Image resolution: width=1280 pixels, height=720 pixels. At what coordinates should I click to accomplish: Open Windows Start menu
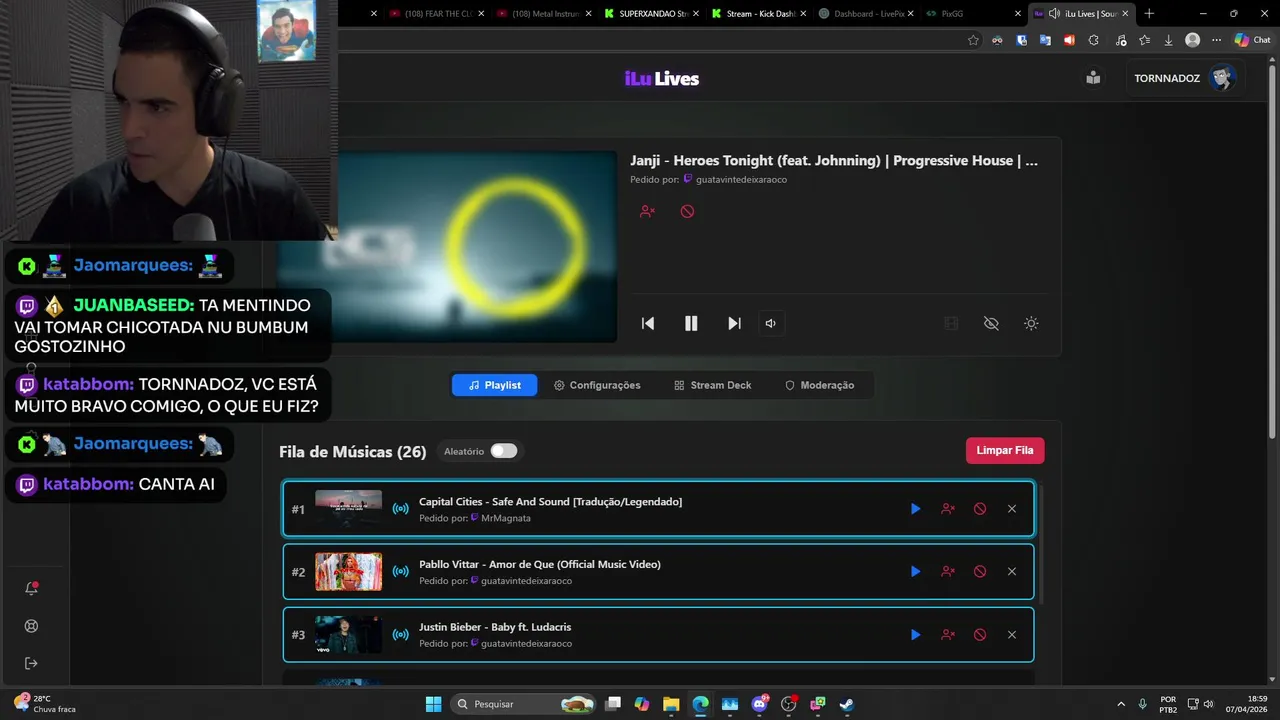[x=433, y=704]
